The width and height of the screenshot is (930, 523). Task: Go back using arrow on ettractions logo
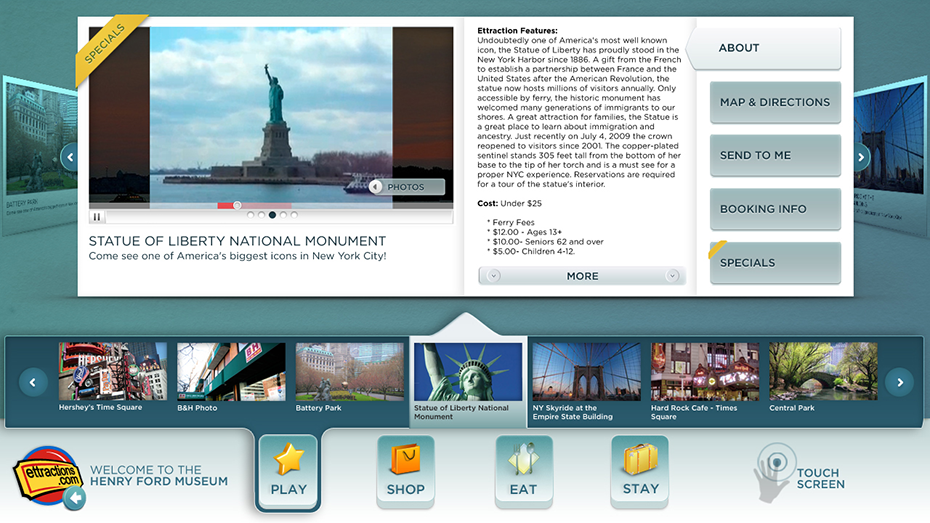[x=75, y=498]
